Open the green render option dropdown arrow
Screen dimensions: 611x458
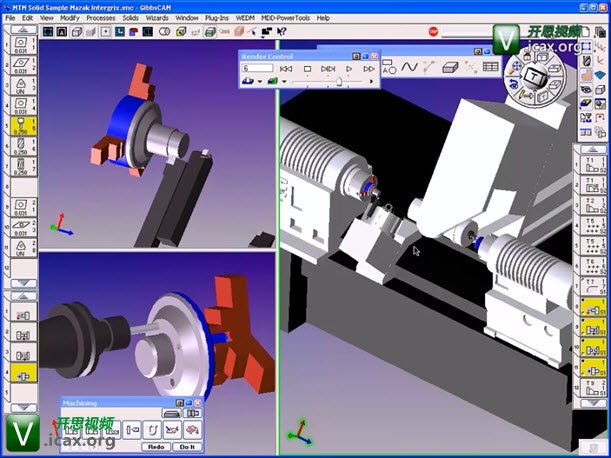click(284, 81)
